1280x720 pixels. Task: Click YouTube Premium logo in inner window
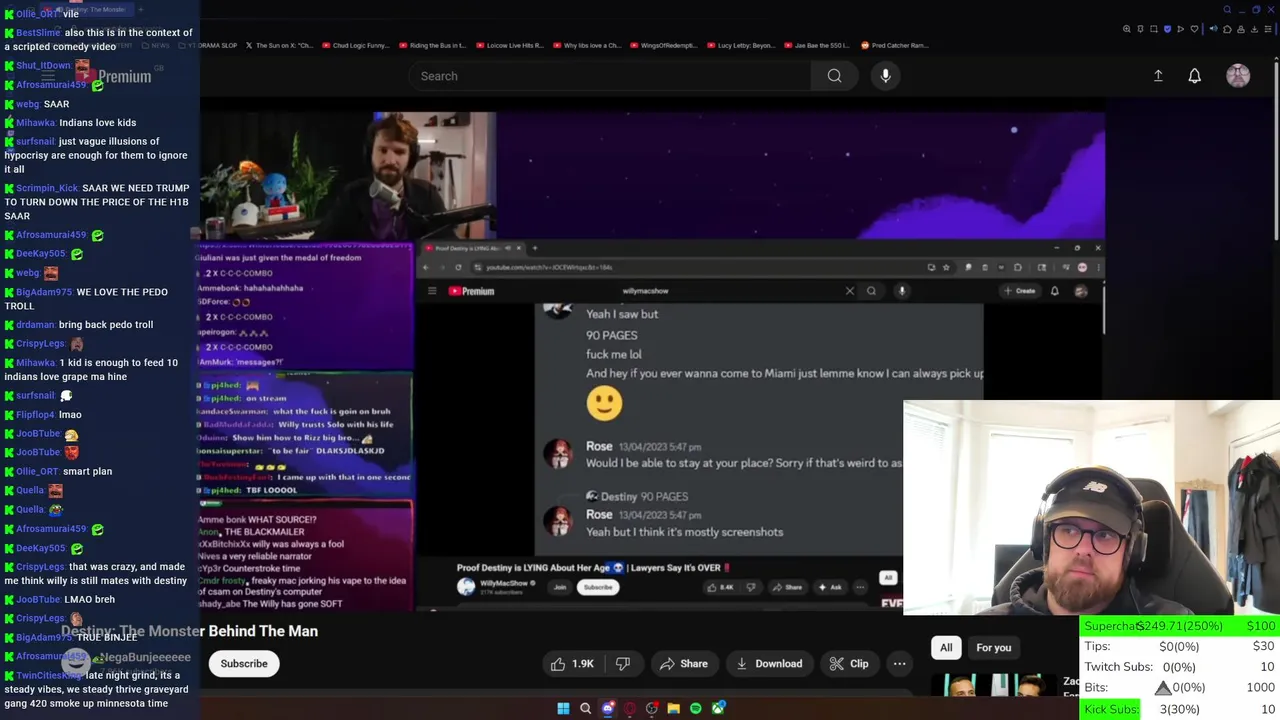click(x=471, y=291)
